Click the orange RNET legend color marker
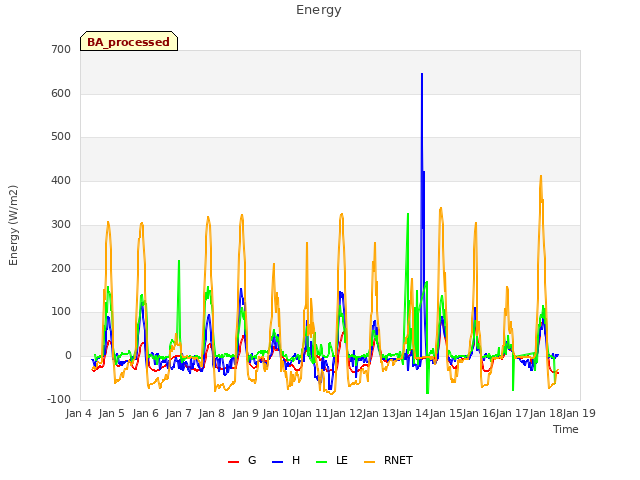This screenshot has height=480, width=640. click(x=369, y=462)
